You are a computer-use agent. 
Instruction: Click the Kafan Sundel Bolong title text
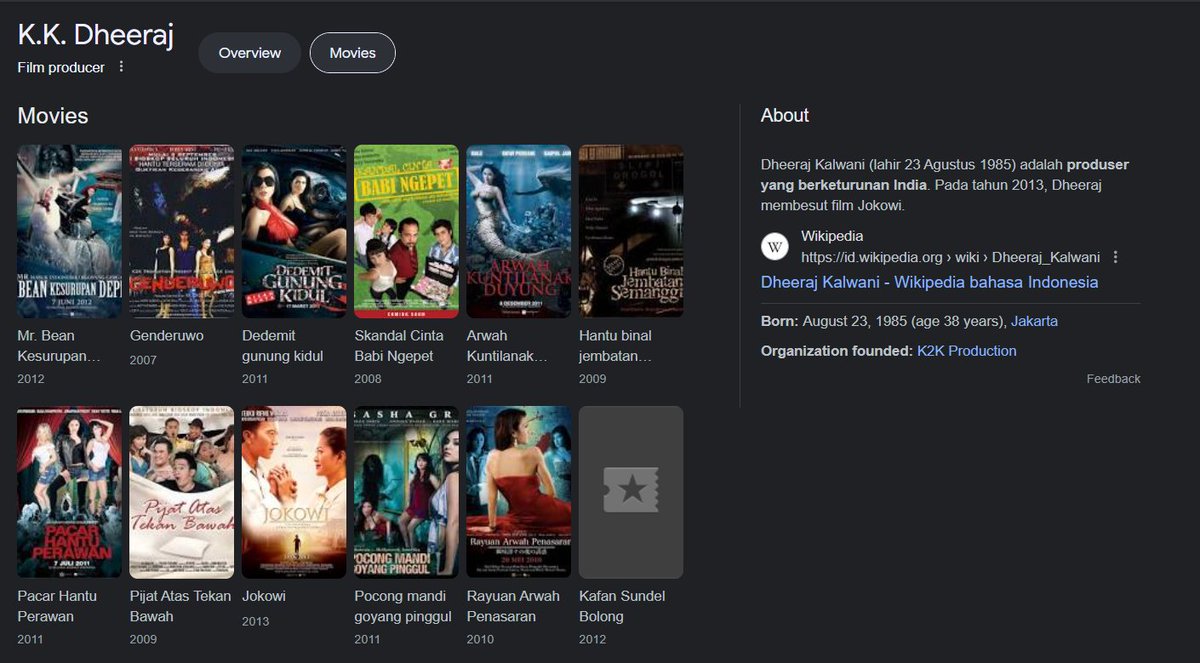(622, 606)
